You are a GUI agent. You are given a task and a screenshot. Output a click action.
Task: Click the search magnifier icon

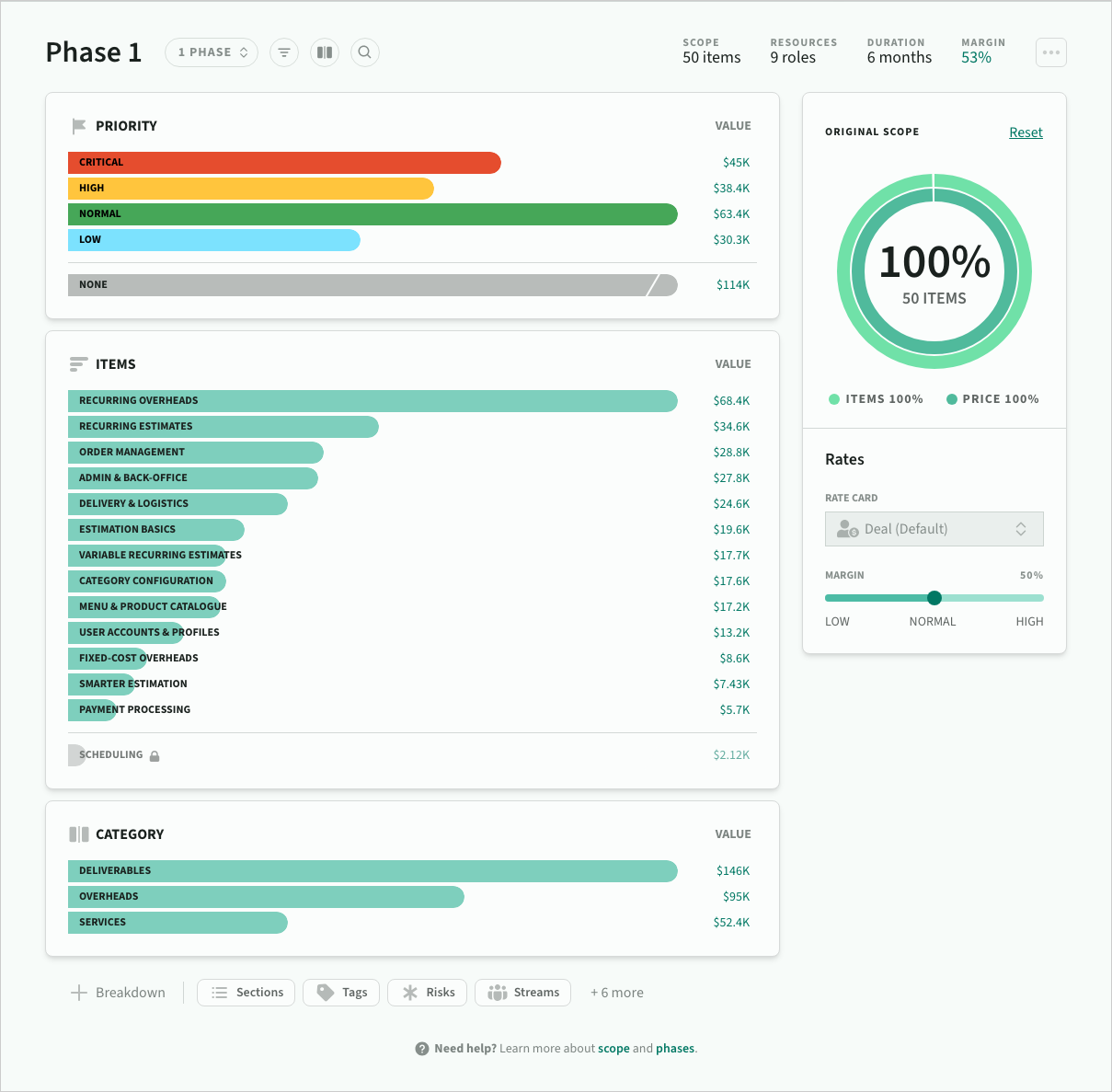pos(365,52)
